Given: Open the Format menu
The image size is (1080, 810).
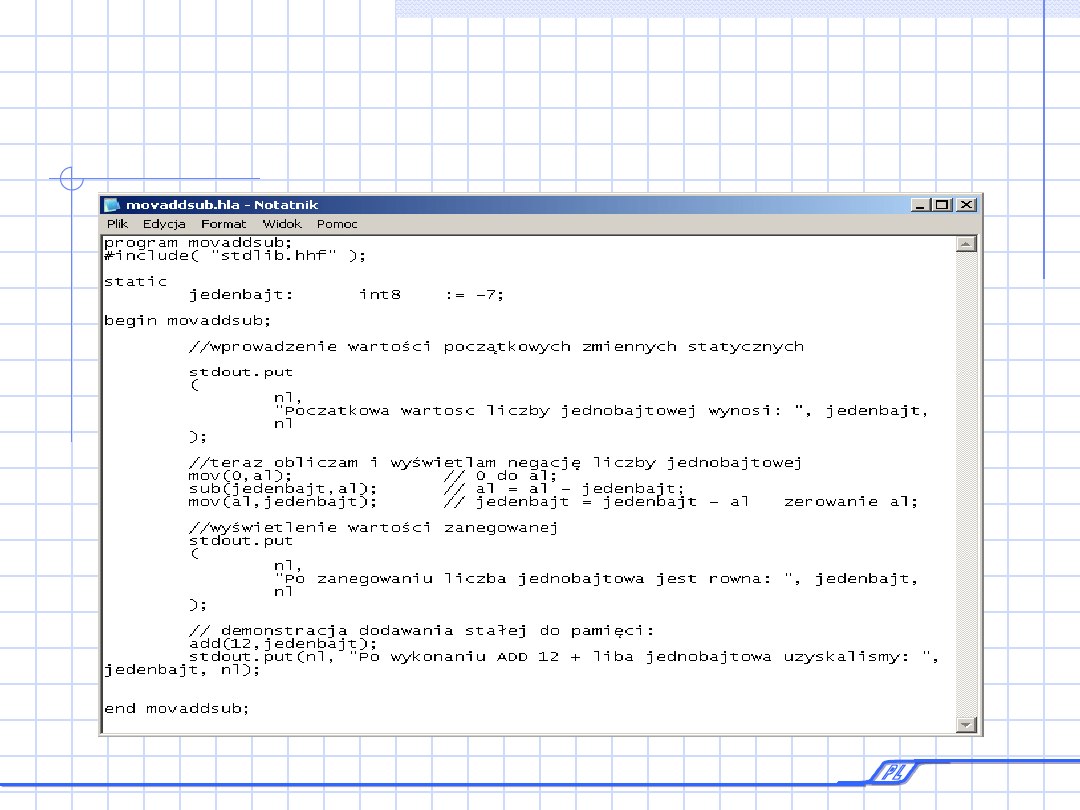Looking at the screenshot, I should (x=223, y=224).
